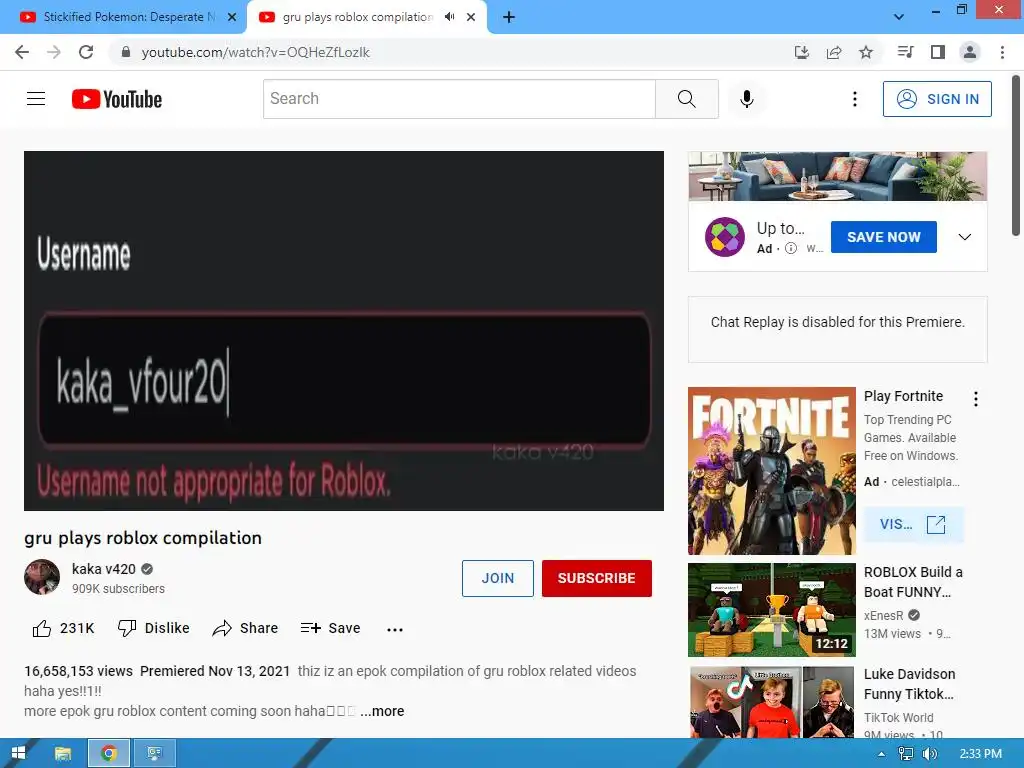Open the xEnesR channel name
Screen dimensions: 1024x768
[884, 616]
